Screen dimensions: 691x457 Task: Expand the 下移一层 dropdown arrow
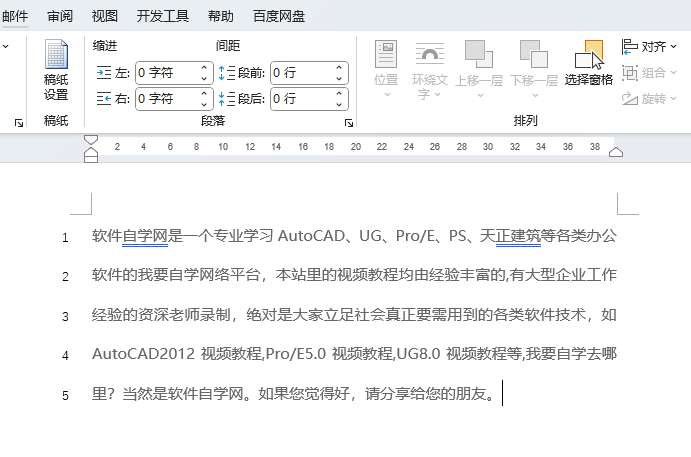point(535,95)
